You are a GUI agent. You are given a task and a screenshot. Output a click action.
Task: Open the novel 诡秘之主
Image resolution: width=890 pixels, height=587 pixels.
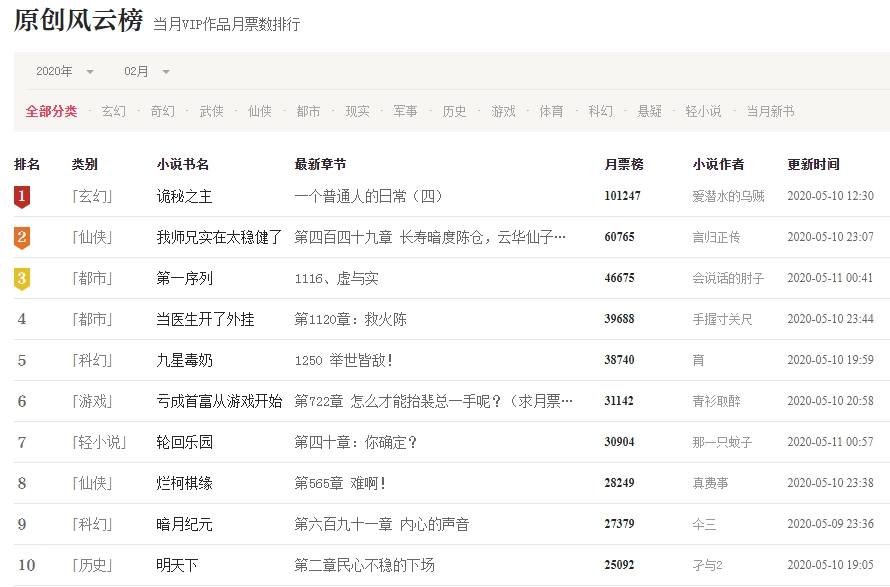click(184, 196)
